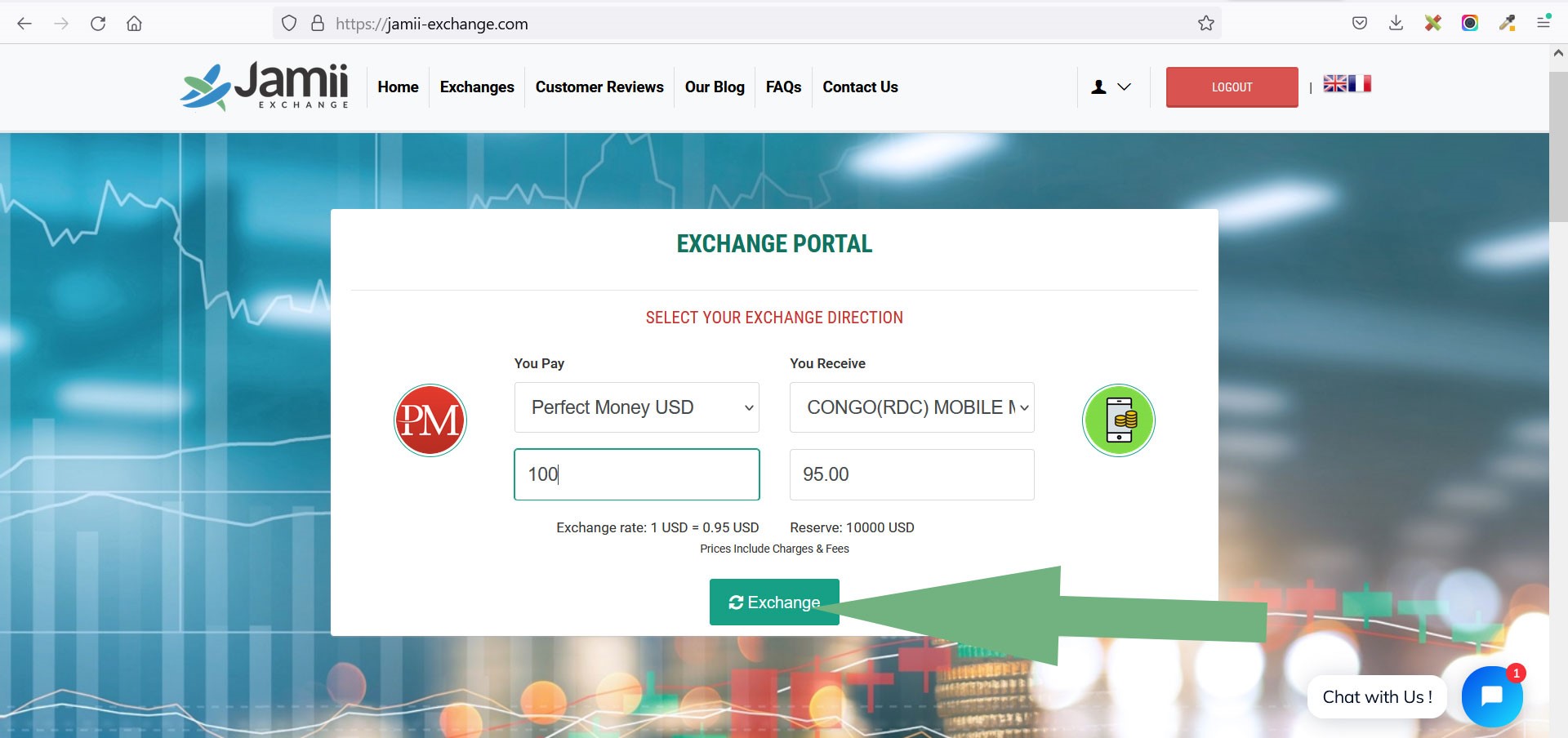
Task: Open the Home menu item
Action: pos(398,87)
